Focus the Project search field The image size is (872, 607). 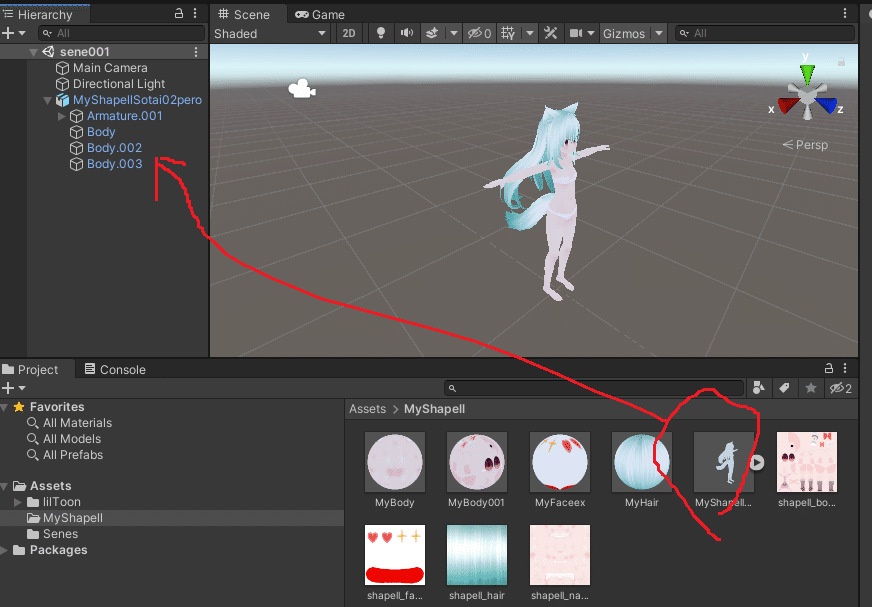click(594, 388)
